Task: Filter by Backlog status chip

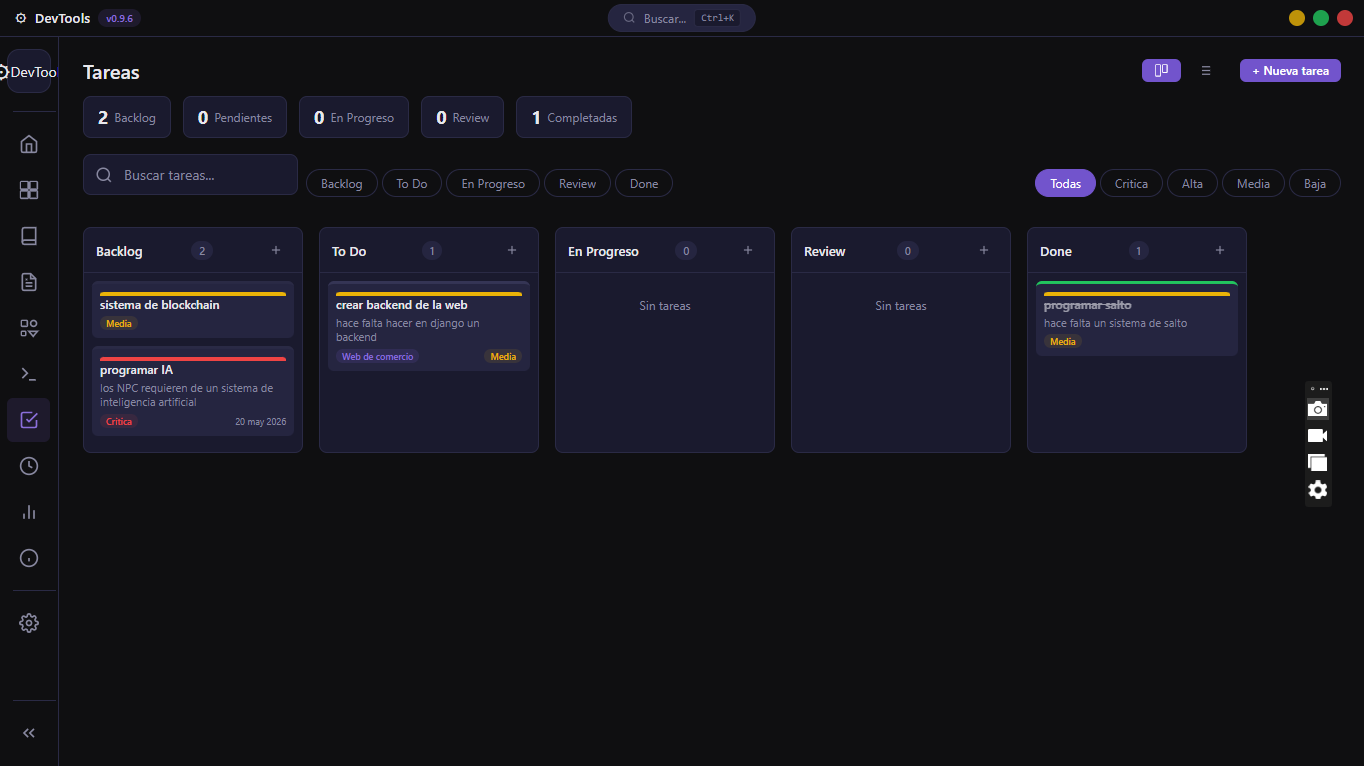Action: [342, 184]
